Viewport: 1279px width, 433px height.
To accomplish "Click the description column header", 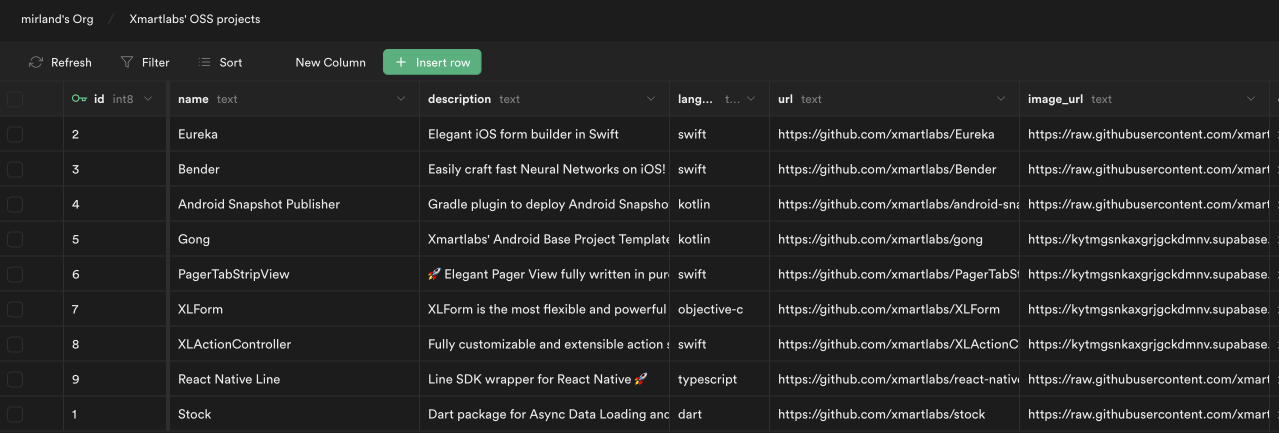I will click(544, 99).
